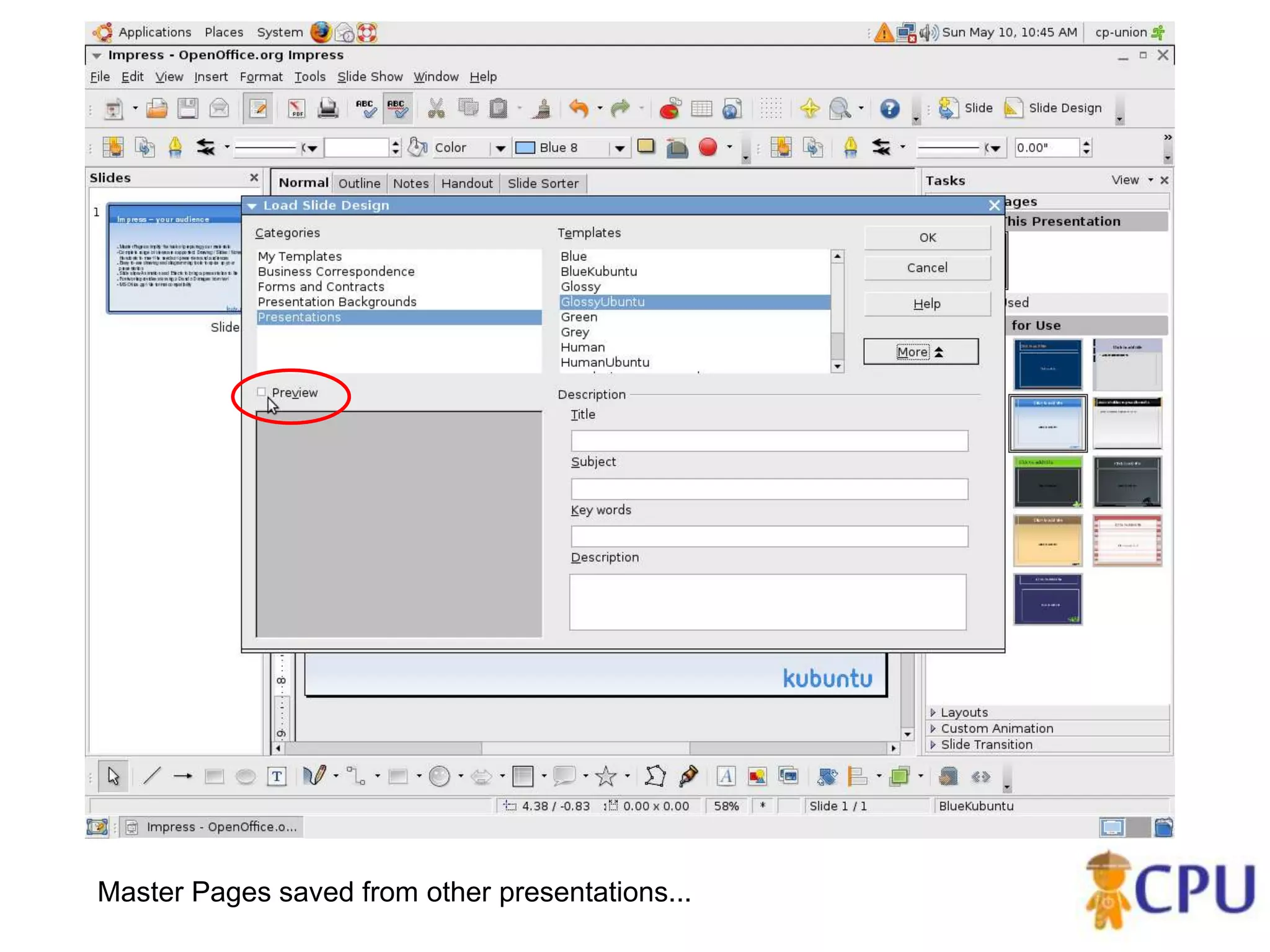1270x952 pixels.
Task: Toggle Edit File mode icon
Action: [x=258, y=108]
